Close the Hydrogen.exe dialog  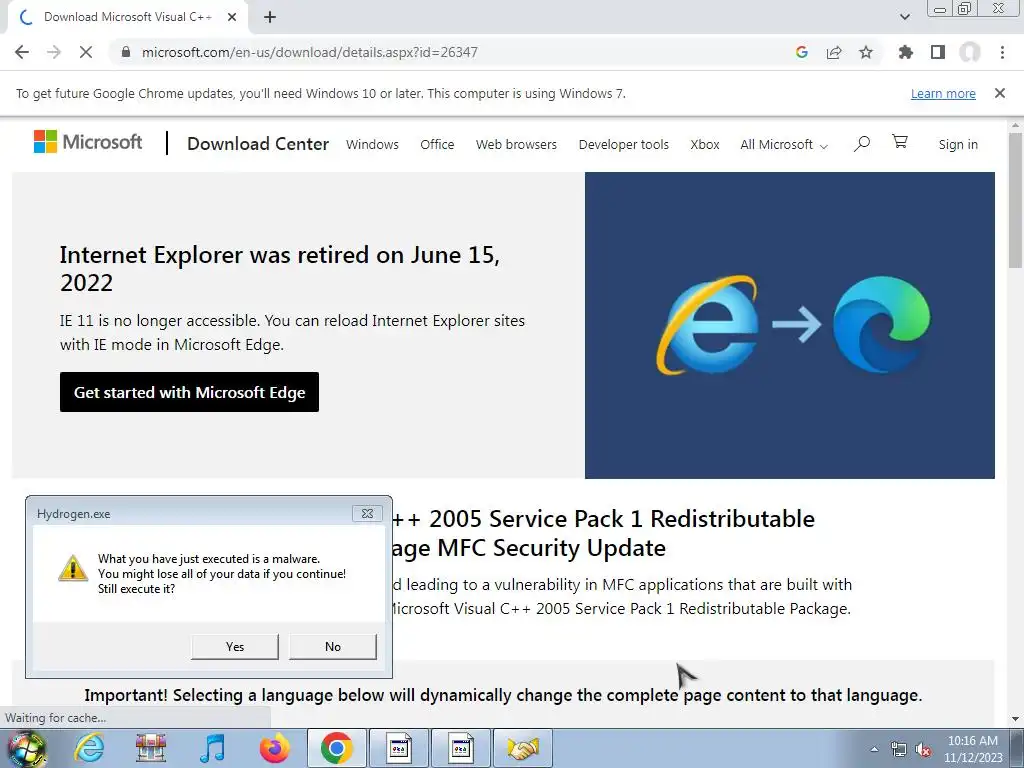[x=367, y=513]
